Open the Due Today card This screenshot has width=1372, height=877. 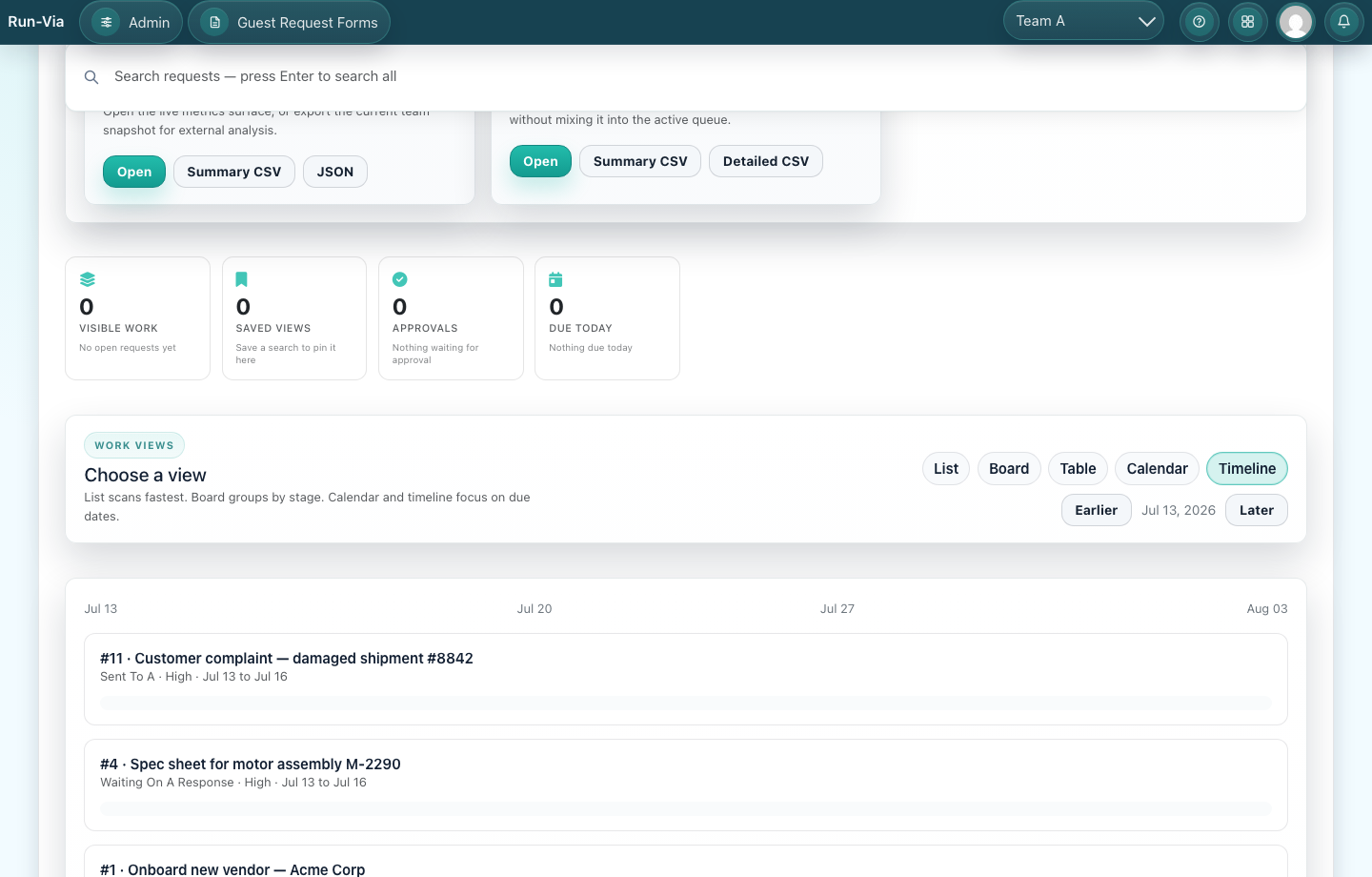pos(608,318)
